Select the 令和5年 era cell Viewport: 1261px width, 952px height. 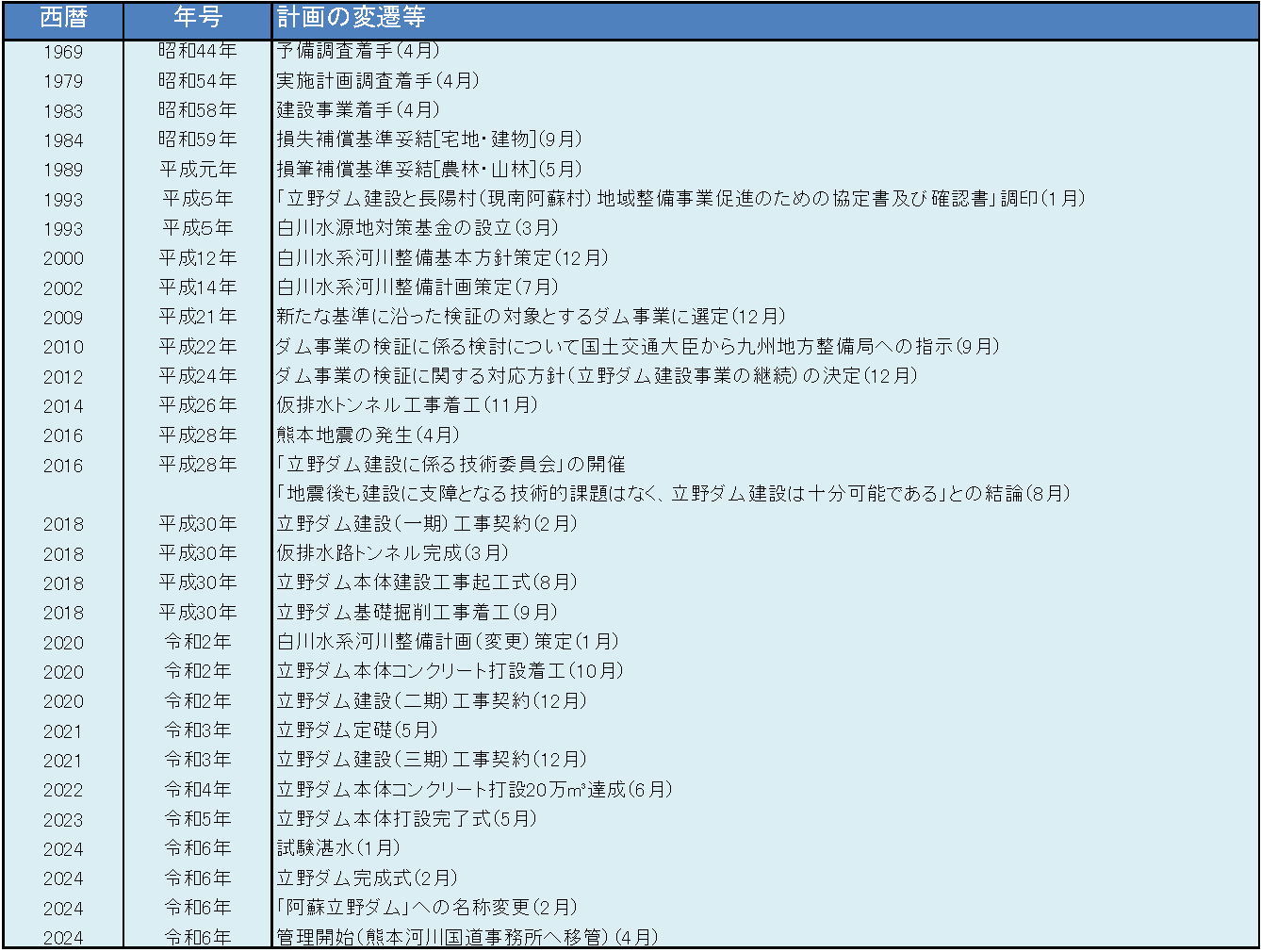(x=198, y=819)
